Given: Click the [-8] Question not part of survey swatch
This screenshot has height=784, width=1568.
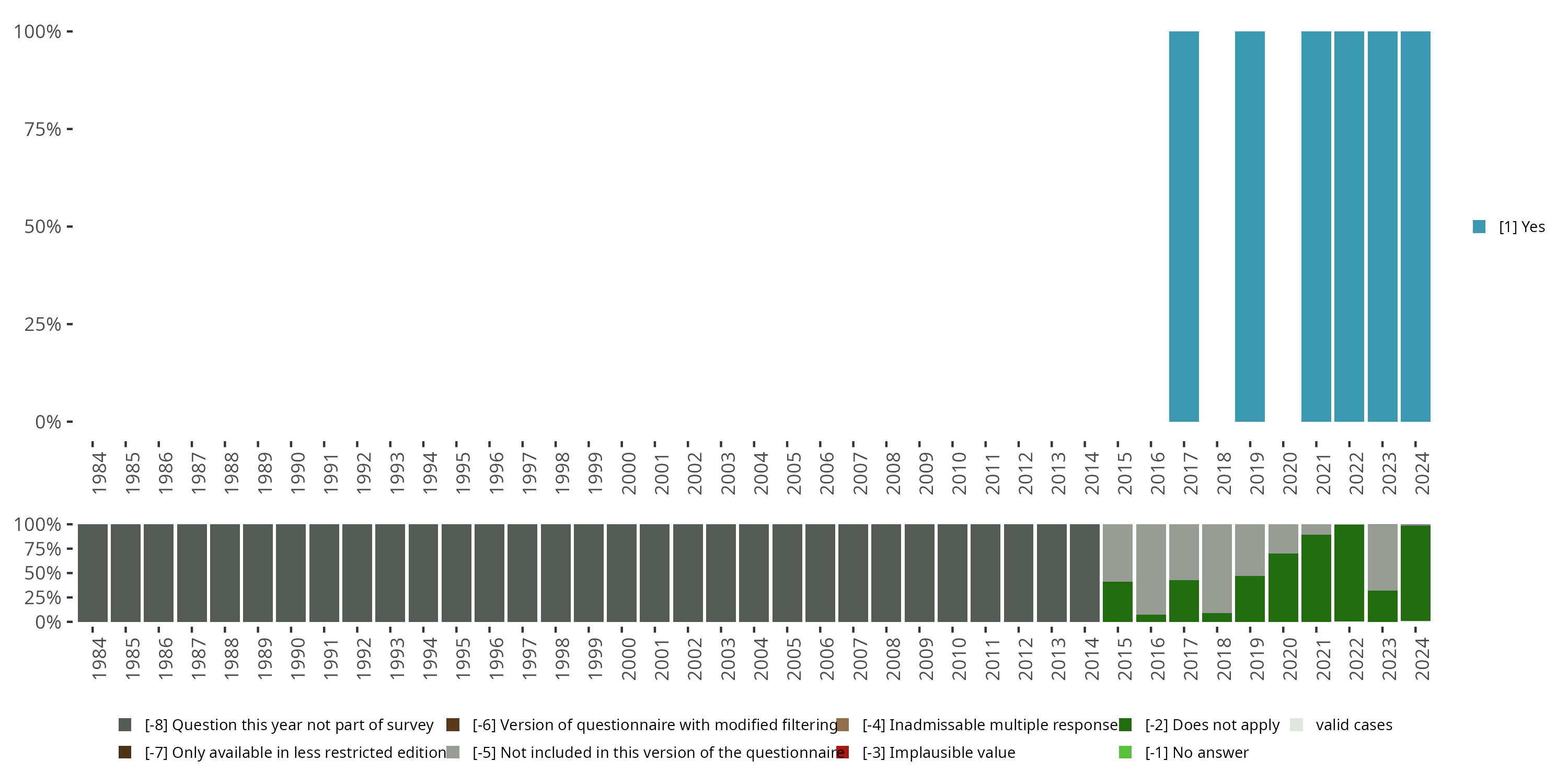Looking at the screenshot, I should 125,724.
